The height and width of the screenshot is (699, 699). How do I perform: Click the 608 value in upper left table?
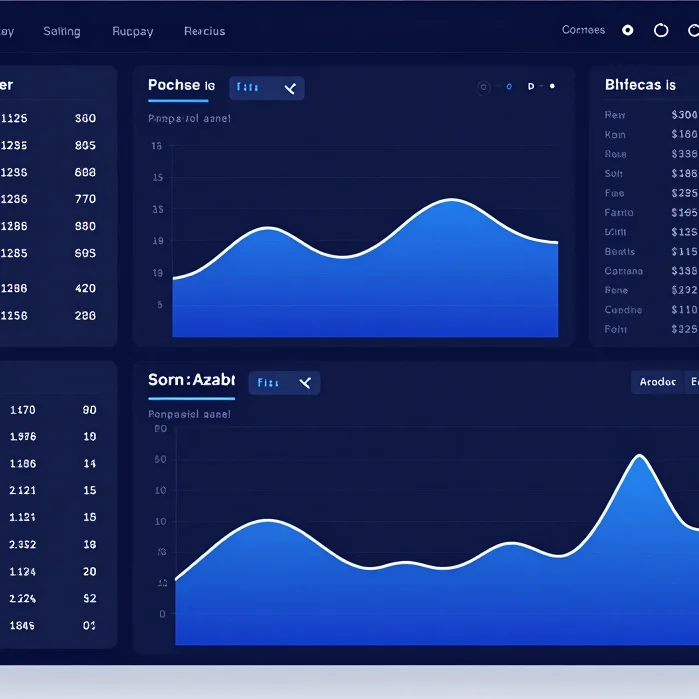(85, 172)
